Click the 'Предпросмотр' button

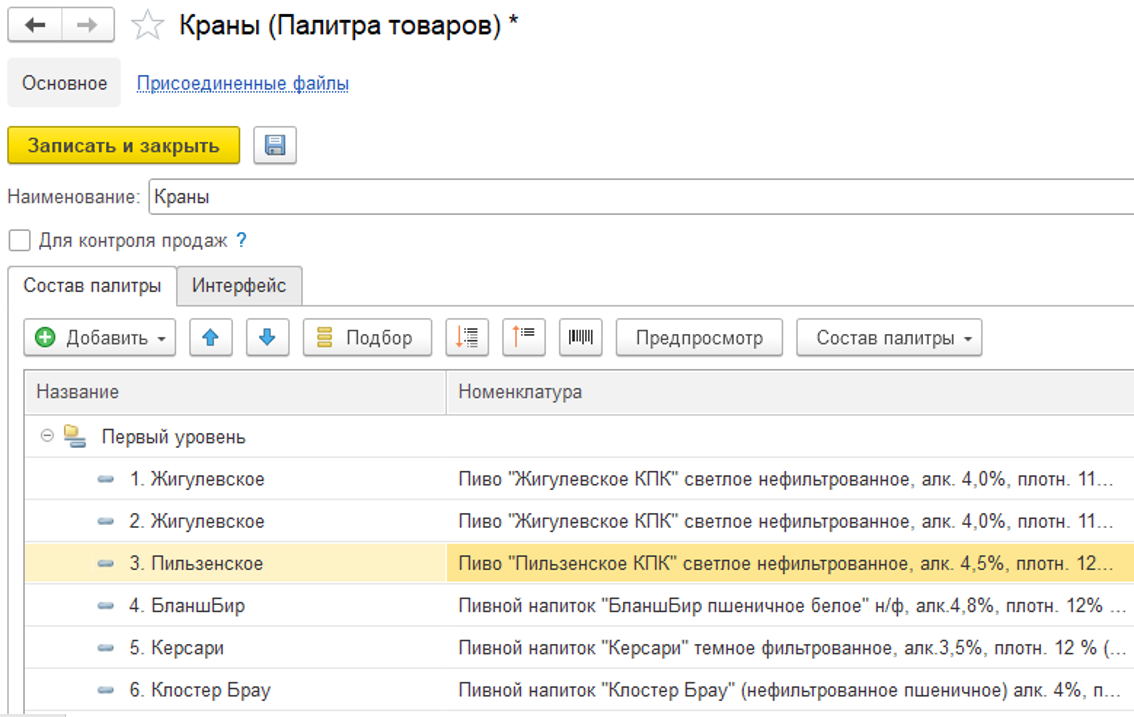(x=699, y=338)
